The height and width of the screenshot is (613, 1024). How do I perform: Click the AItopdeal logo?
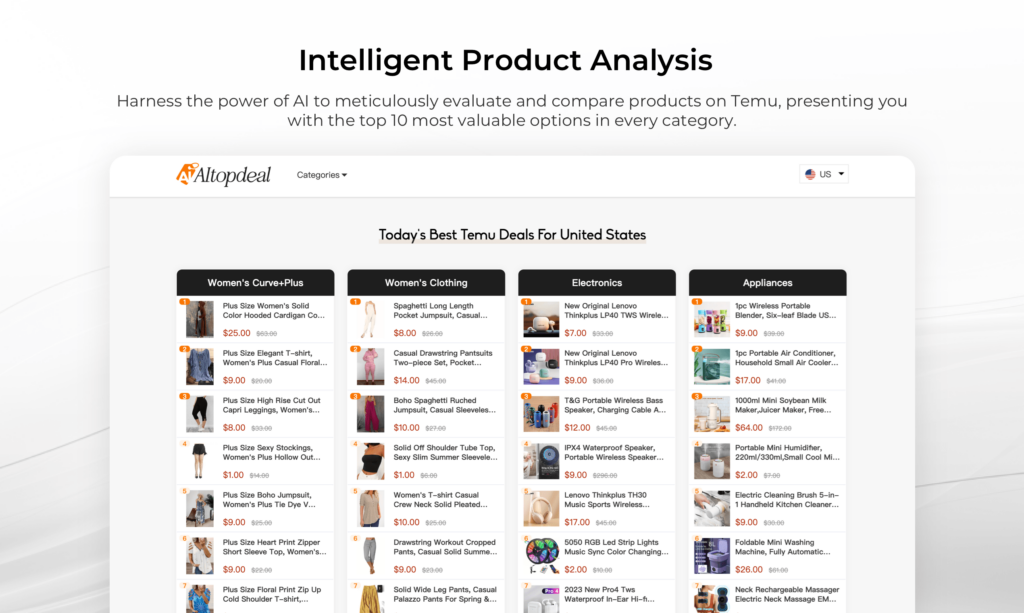click(223, 175)
